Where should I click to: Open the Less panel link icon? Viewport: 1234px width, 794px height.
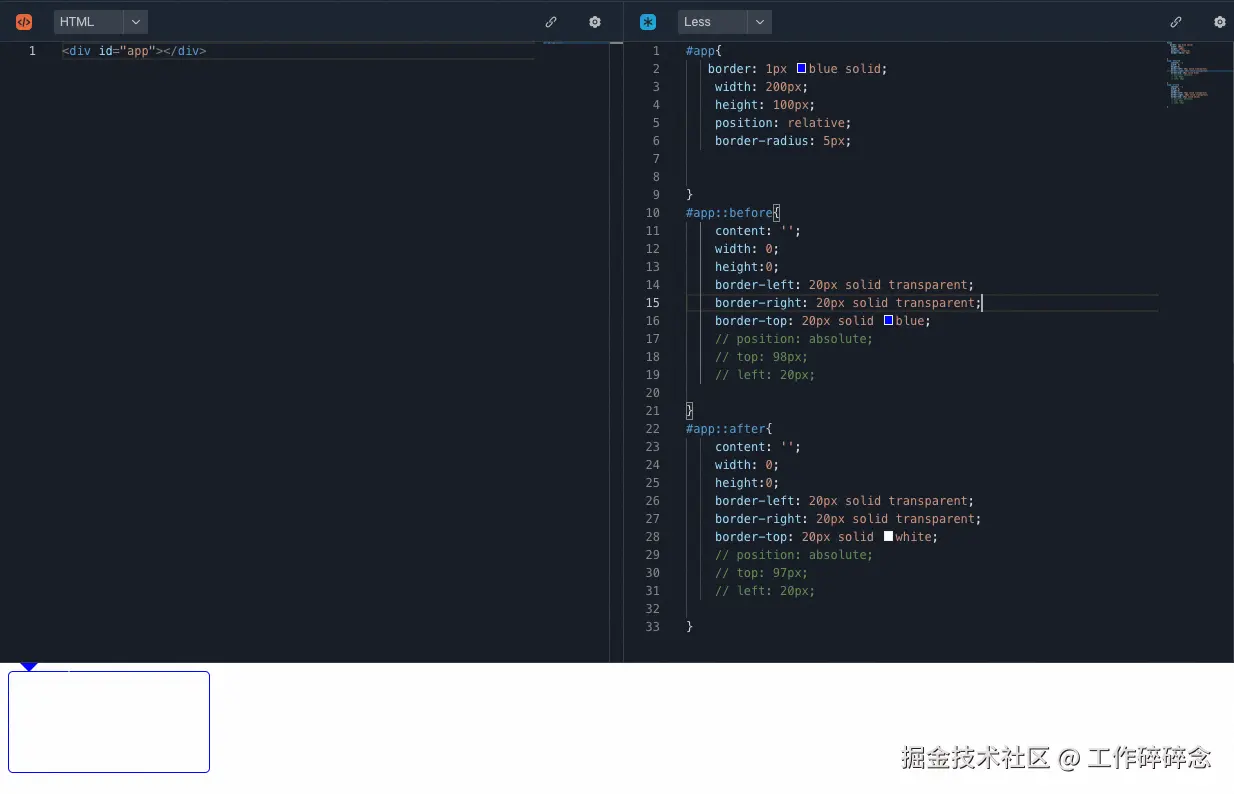coord(1176,22)
